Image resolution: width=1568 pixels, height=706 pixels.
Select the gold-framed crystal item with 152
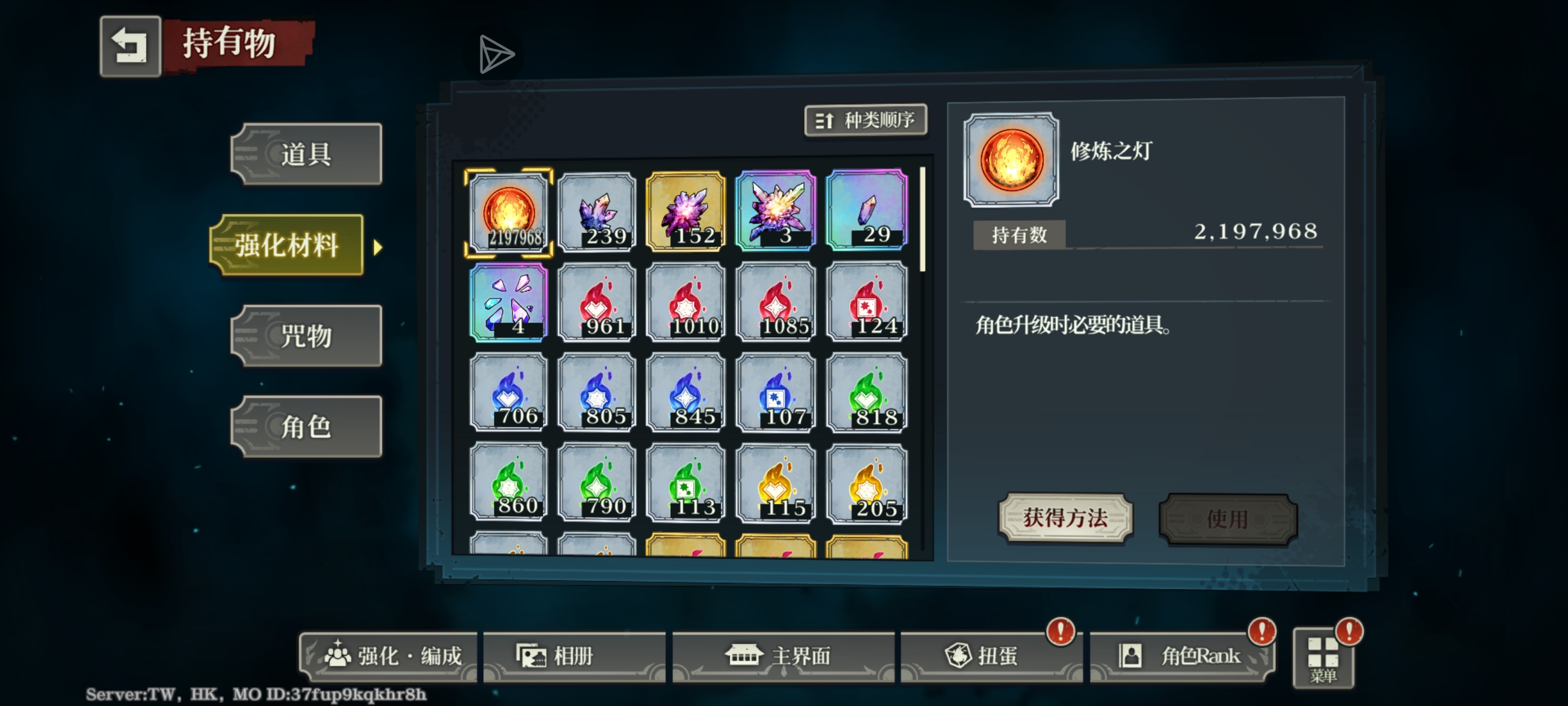pyautogui.click(x=686, y=211)
